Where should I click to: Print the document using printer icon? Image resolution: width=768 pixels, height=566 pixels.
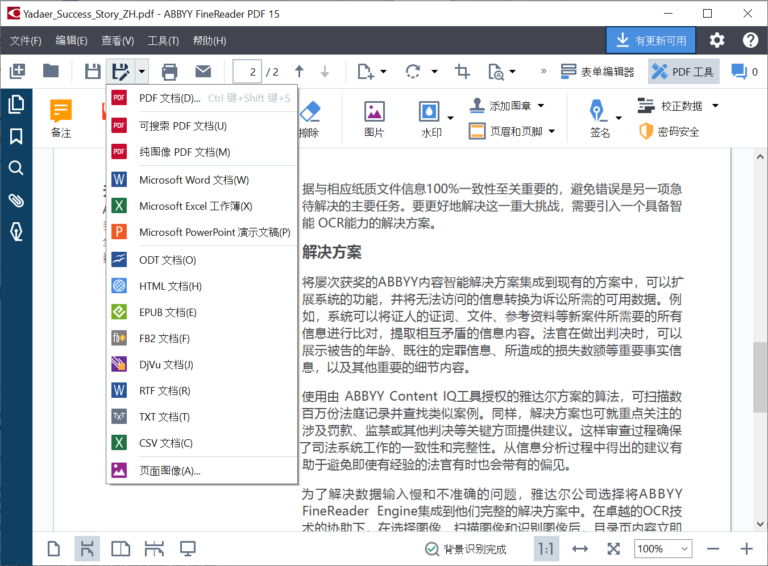coord(169,71)
